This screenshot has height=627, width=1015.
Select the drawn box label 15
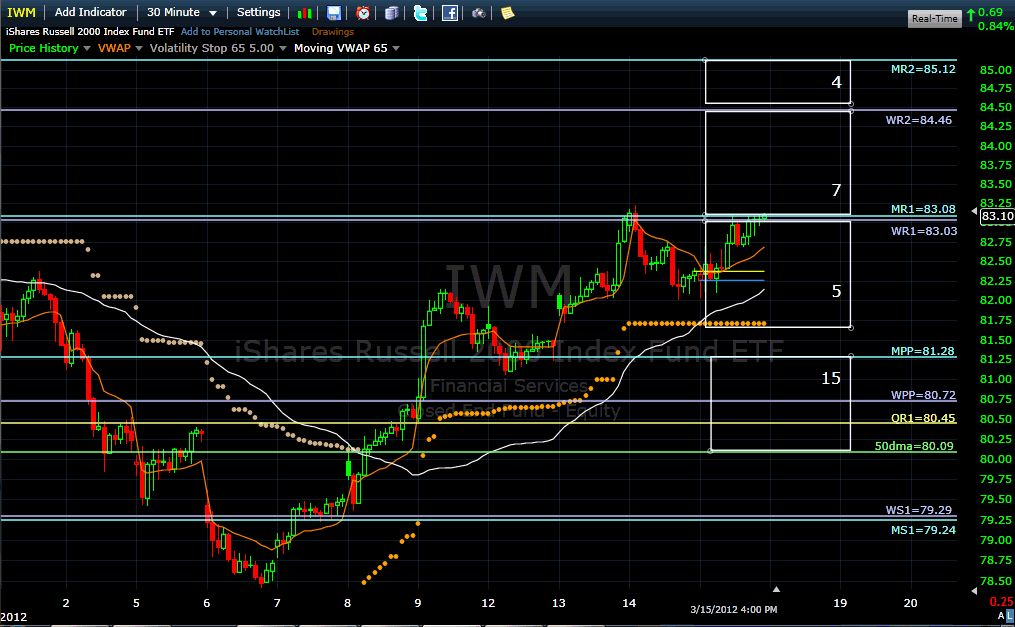831,378
